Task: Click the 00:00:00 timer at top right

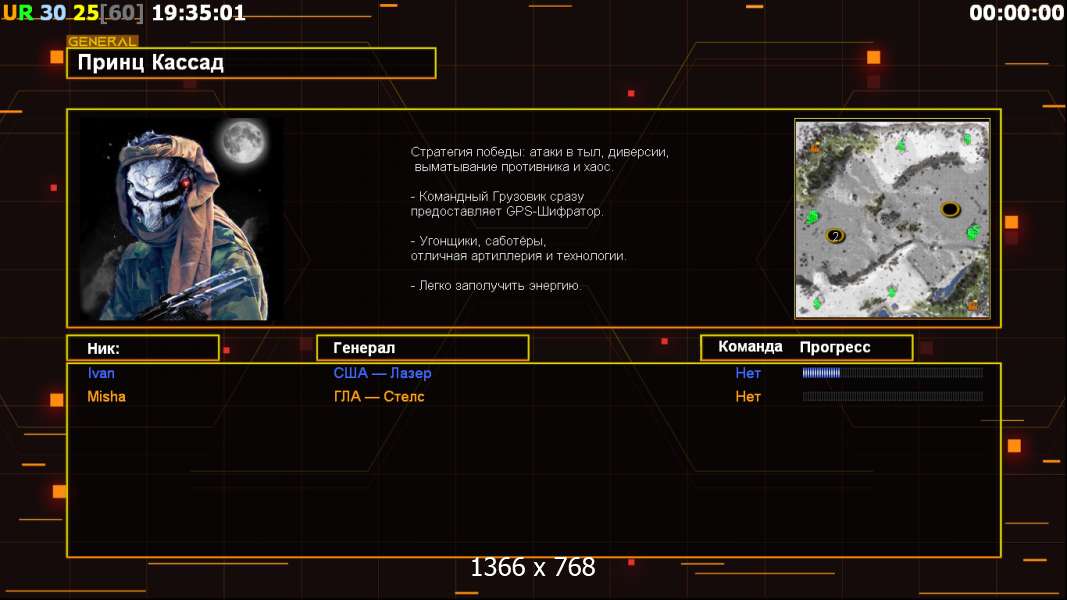Action: pyautogui.click(x=1017, y=13)
